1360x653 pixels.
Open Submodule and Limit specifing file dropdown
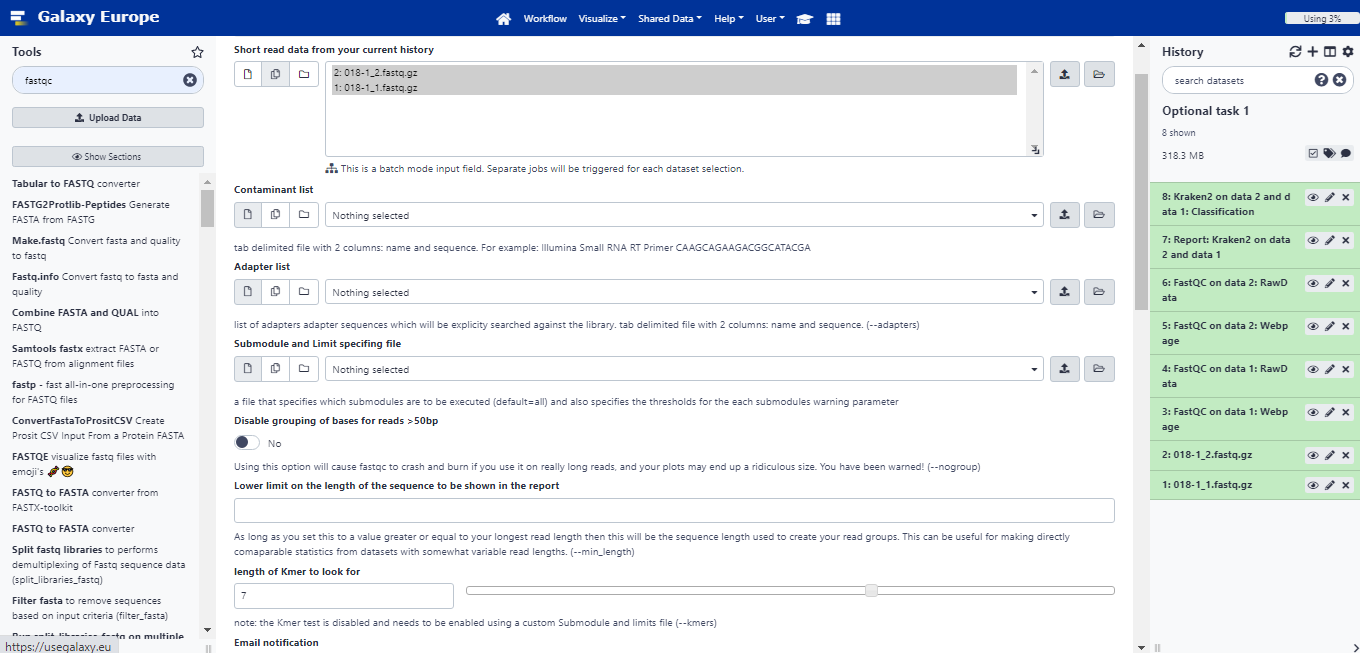(684, 369)
